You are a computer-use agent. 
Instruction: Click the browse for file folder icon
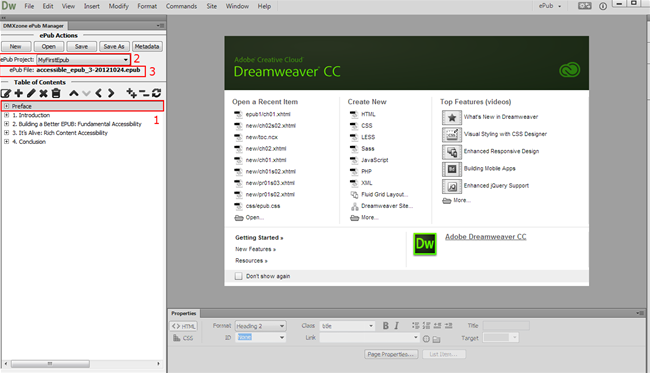437,339
